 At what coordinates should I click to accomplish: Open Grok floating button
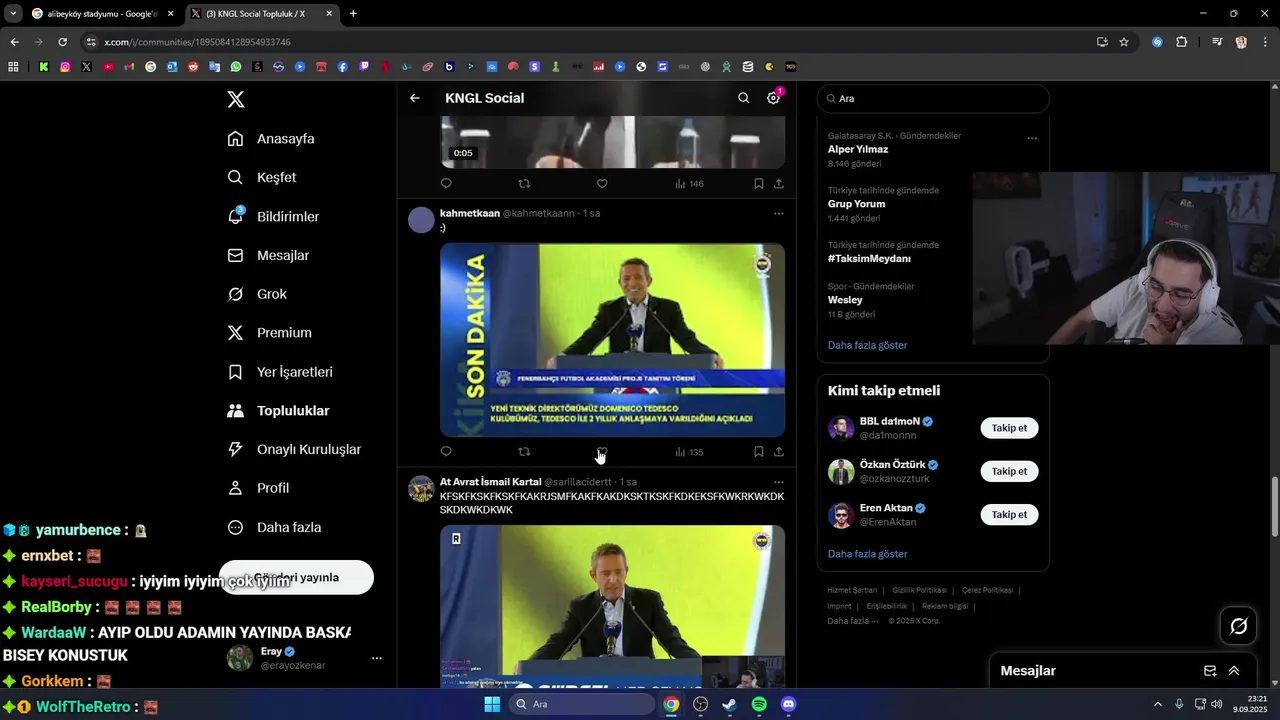(1239, 626)
